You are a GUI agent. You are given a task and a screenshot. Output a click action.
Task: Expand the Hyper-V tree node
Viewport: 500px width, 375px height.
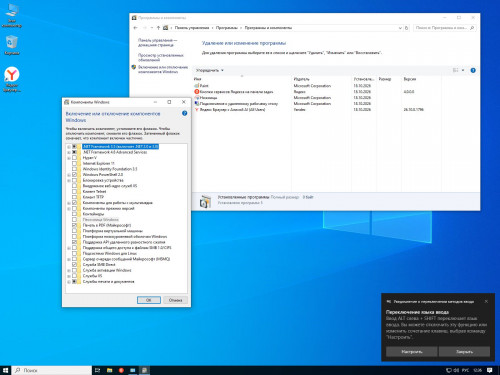69,158
